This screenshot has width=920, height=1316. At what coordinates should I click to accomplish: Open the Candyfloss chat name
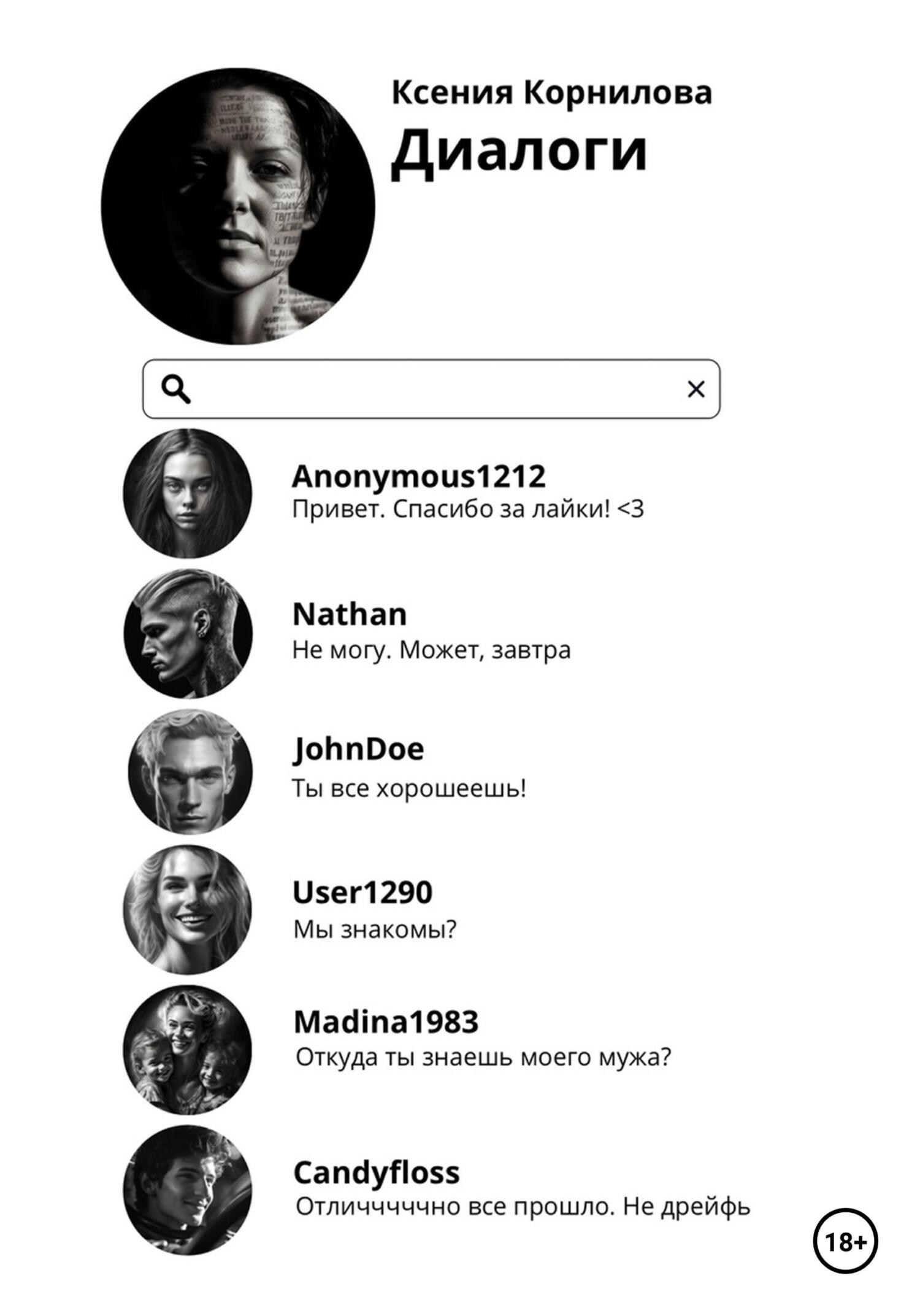pos(377,1173)
